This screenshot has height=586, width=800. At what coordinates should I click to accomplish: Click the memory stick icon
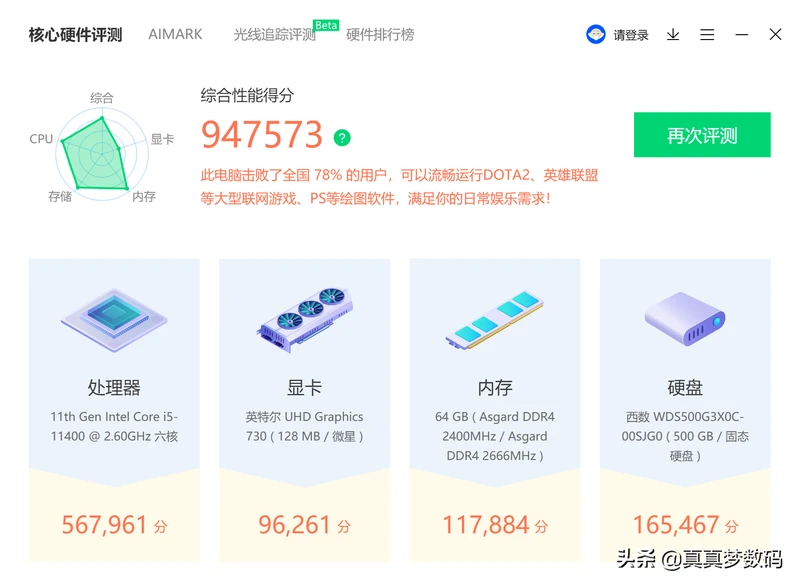(x=495, y=320)
